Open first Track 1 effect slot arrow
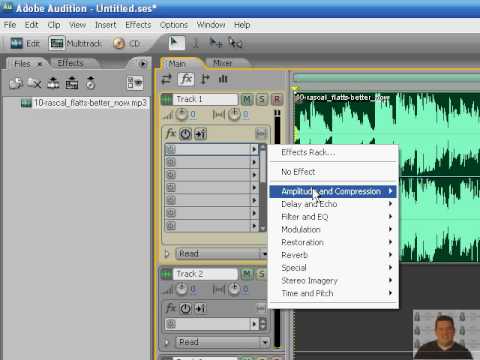The width and height of the screenshot is (480, 360). pos(254,149)
